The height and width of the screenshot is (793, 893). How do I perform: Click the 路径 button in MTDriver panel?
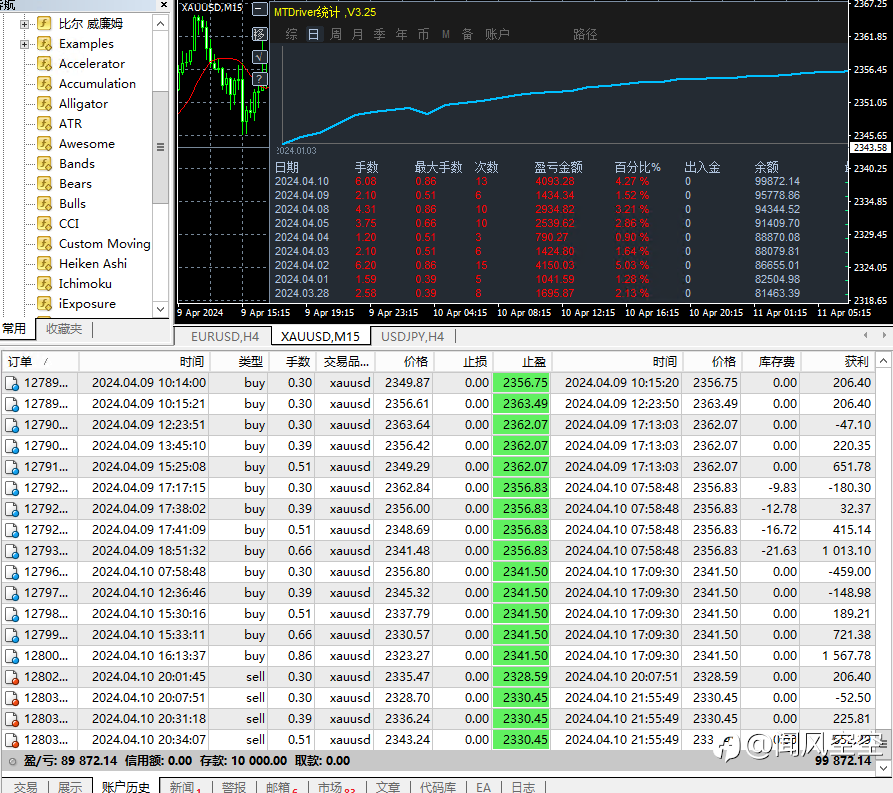[x=585, y=34]
